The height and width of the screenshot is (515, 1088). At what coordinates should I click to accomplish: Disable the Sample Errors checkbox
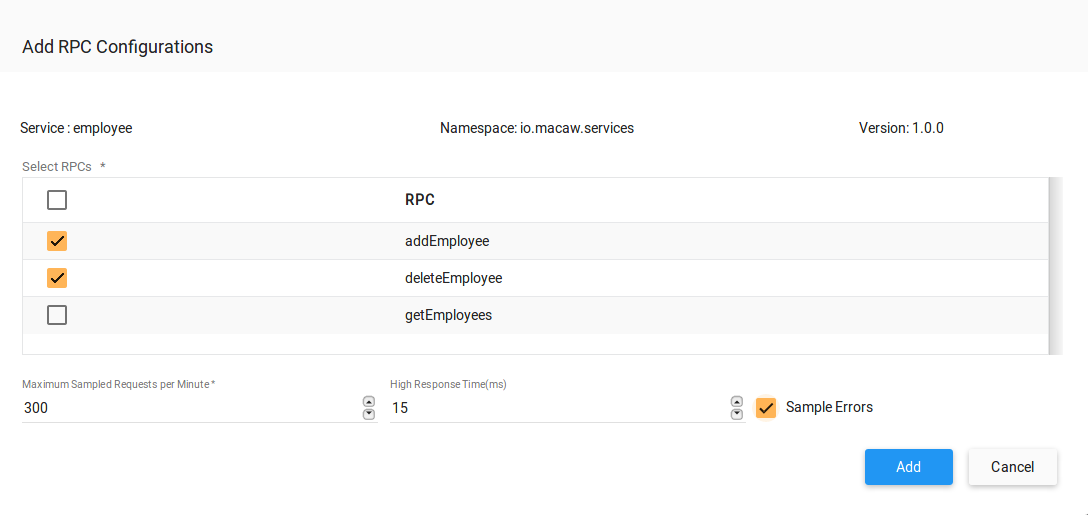click(x=766, y=407)
